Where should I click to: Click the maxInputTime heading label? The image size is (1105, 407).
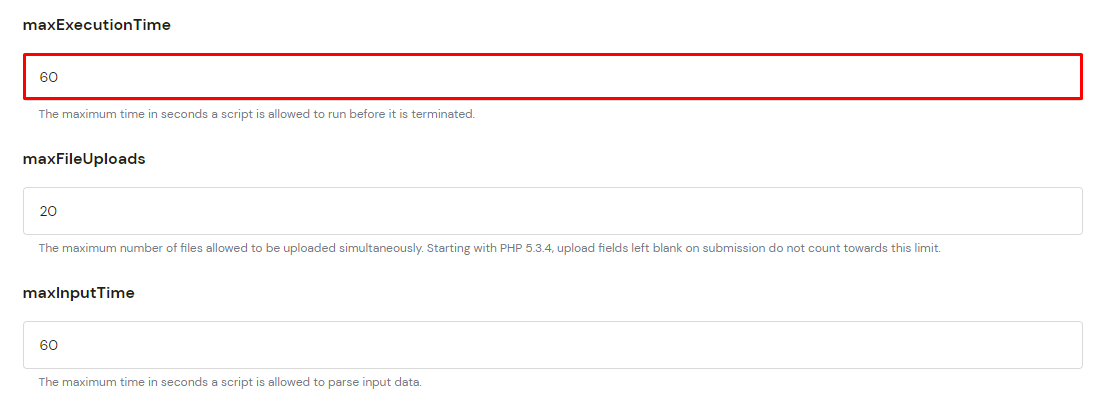78,293
